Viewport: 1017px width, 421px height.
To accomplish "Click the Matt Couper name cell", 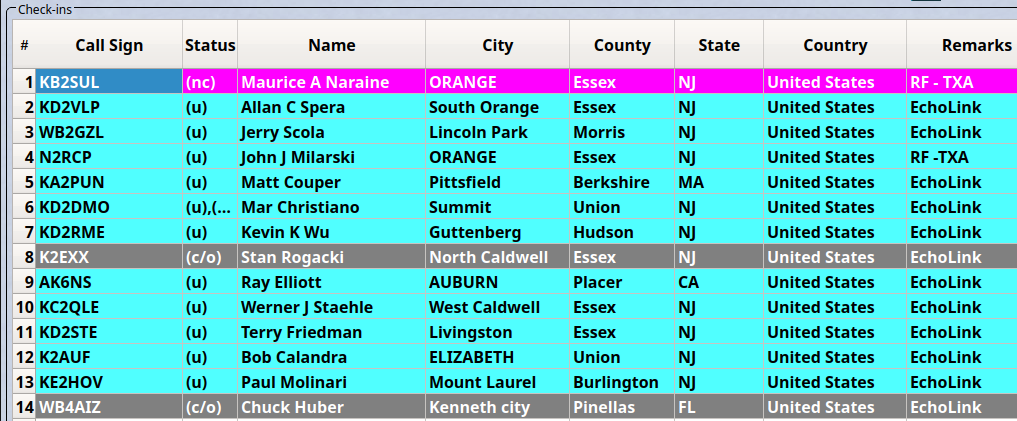I will coord(331,182).
